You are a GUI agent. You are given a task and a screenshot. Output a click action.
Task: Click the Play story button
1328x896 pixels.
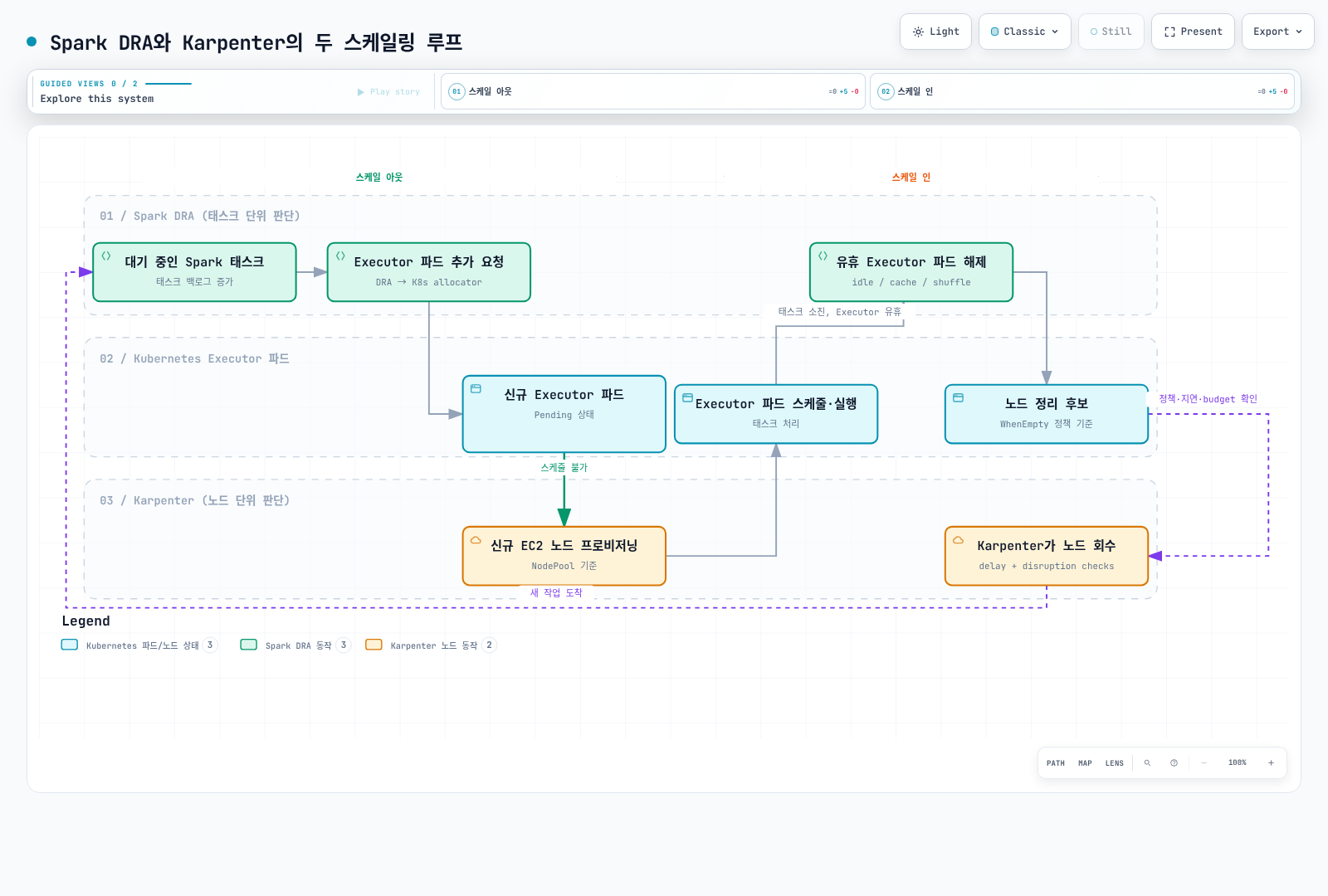coord(388,92)
